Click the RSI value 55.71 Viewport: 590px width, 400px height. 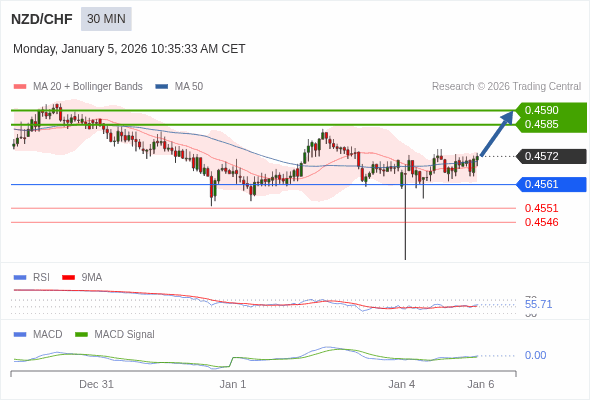538,304
